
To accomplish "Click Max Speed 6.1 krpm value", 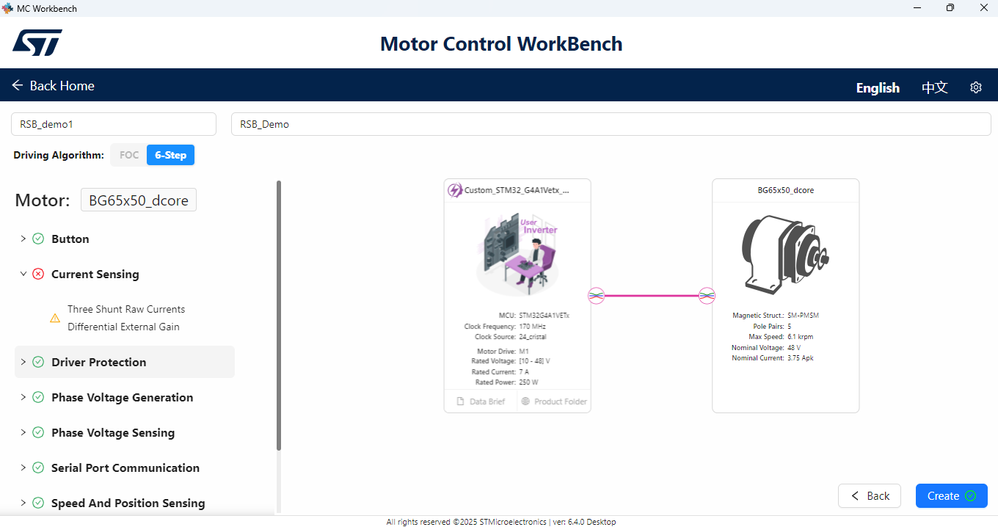I will click(800, 337).
